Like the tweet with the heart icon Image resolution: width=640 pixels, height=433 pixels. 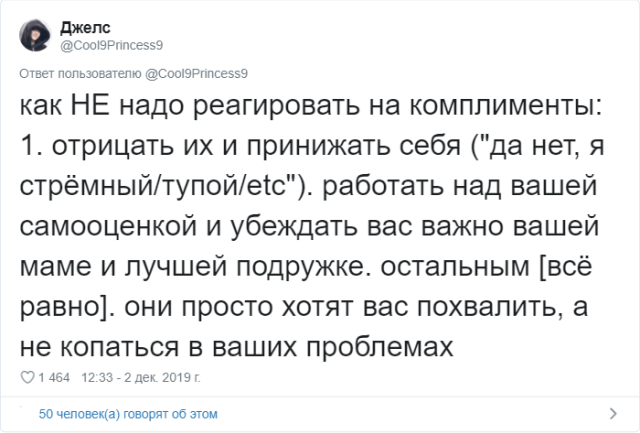click(27, 377)
